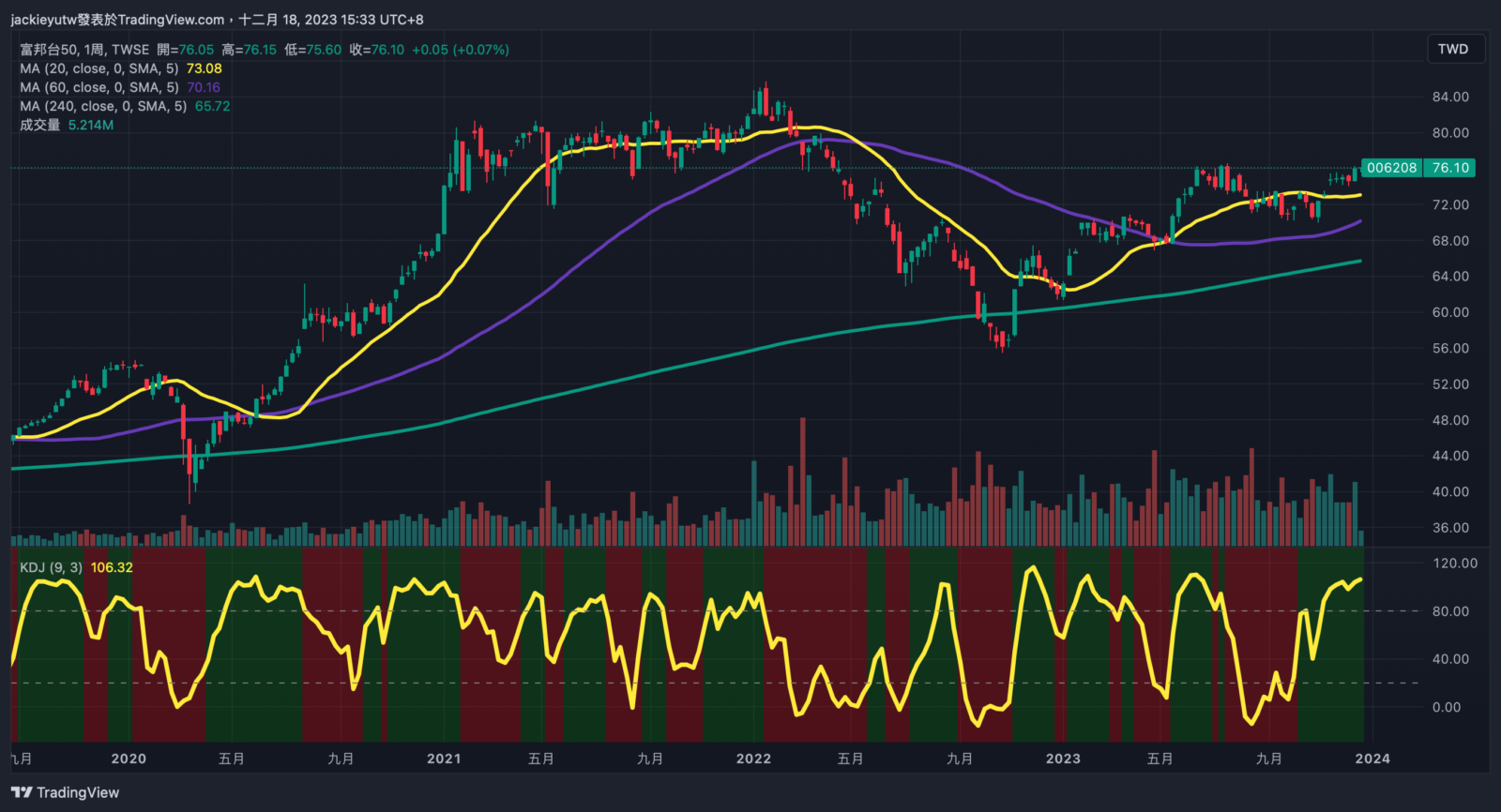Select the 2020 label on time axis
This screenshot has height=812, width=1501.
(129, 759)
